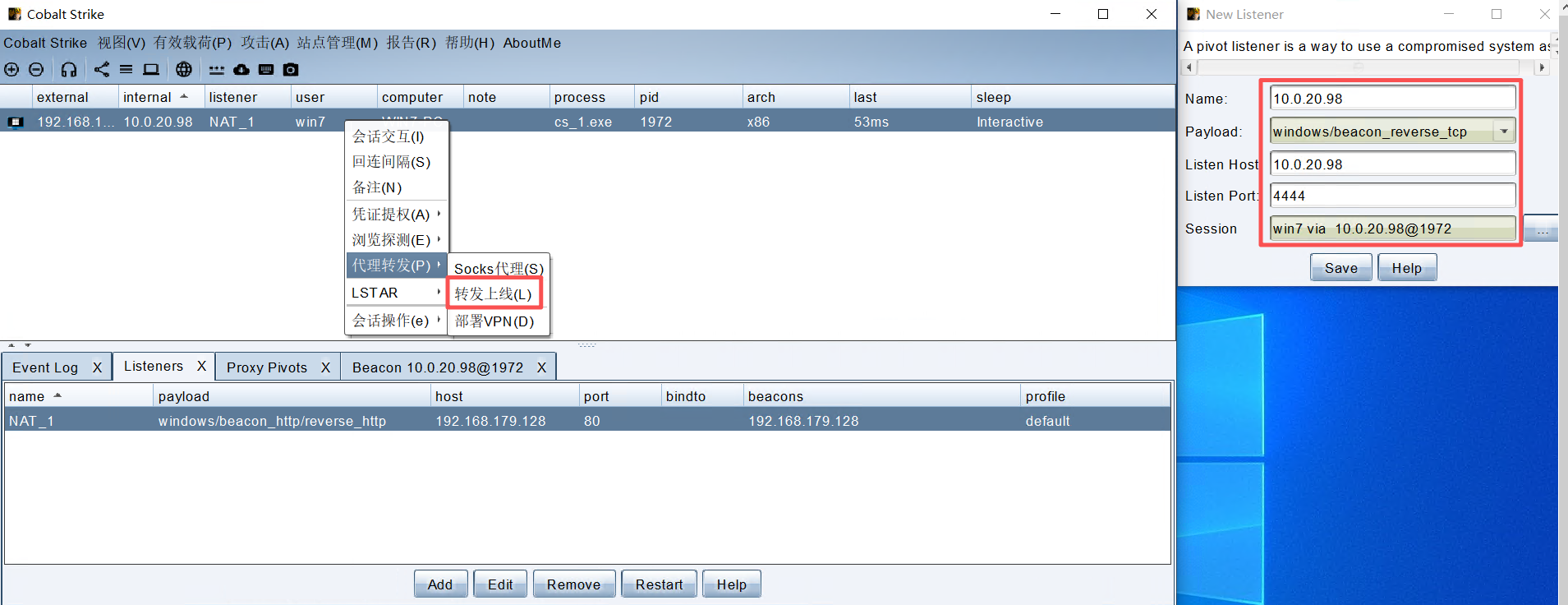The width and height of the screenshot is (1568, 605).
Task: Close the Event Log tab
Action: [x=97, y=367]
